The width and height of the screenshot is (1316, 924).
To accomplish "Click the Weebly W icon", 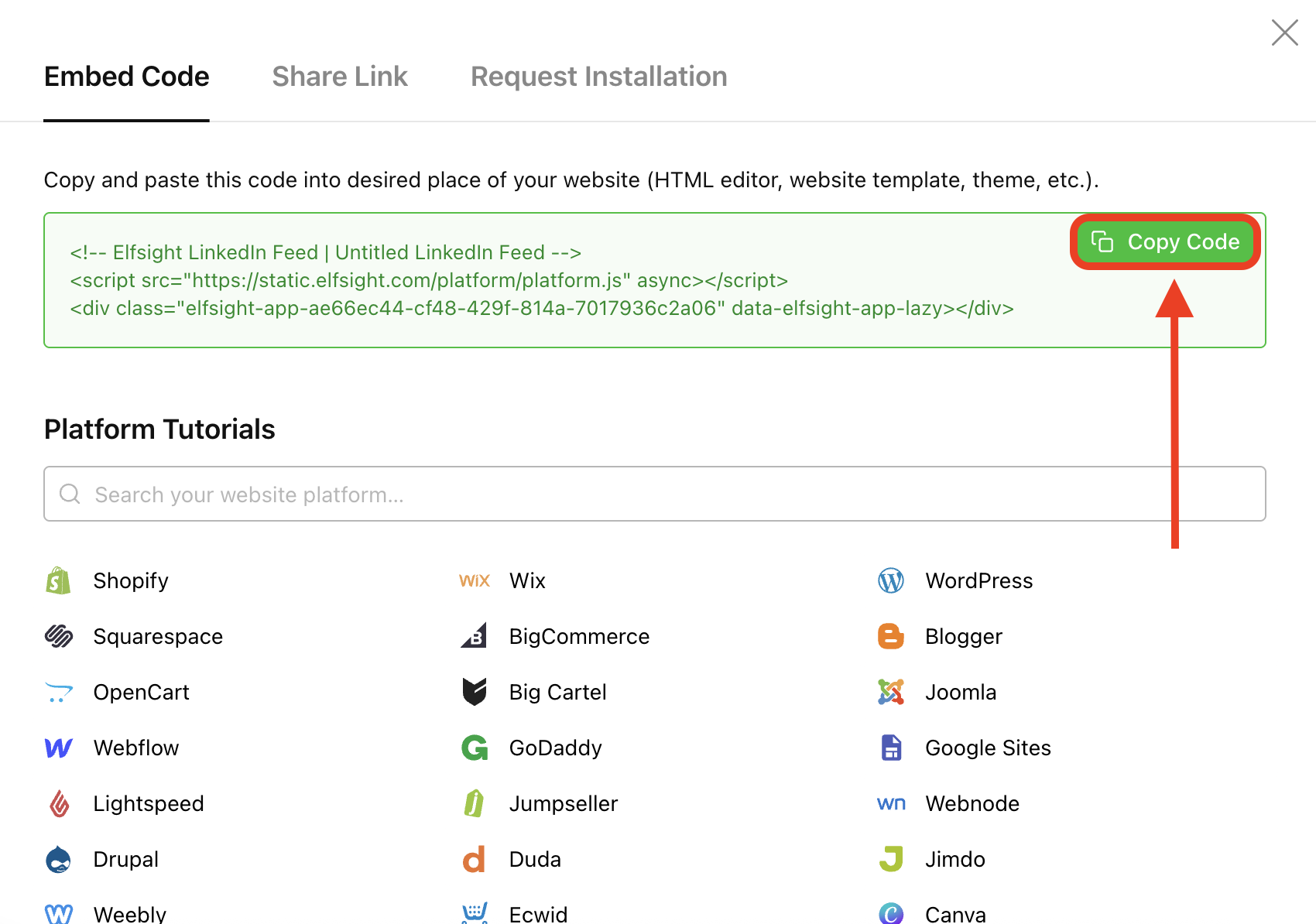I will [x=59, y=914].
